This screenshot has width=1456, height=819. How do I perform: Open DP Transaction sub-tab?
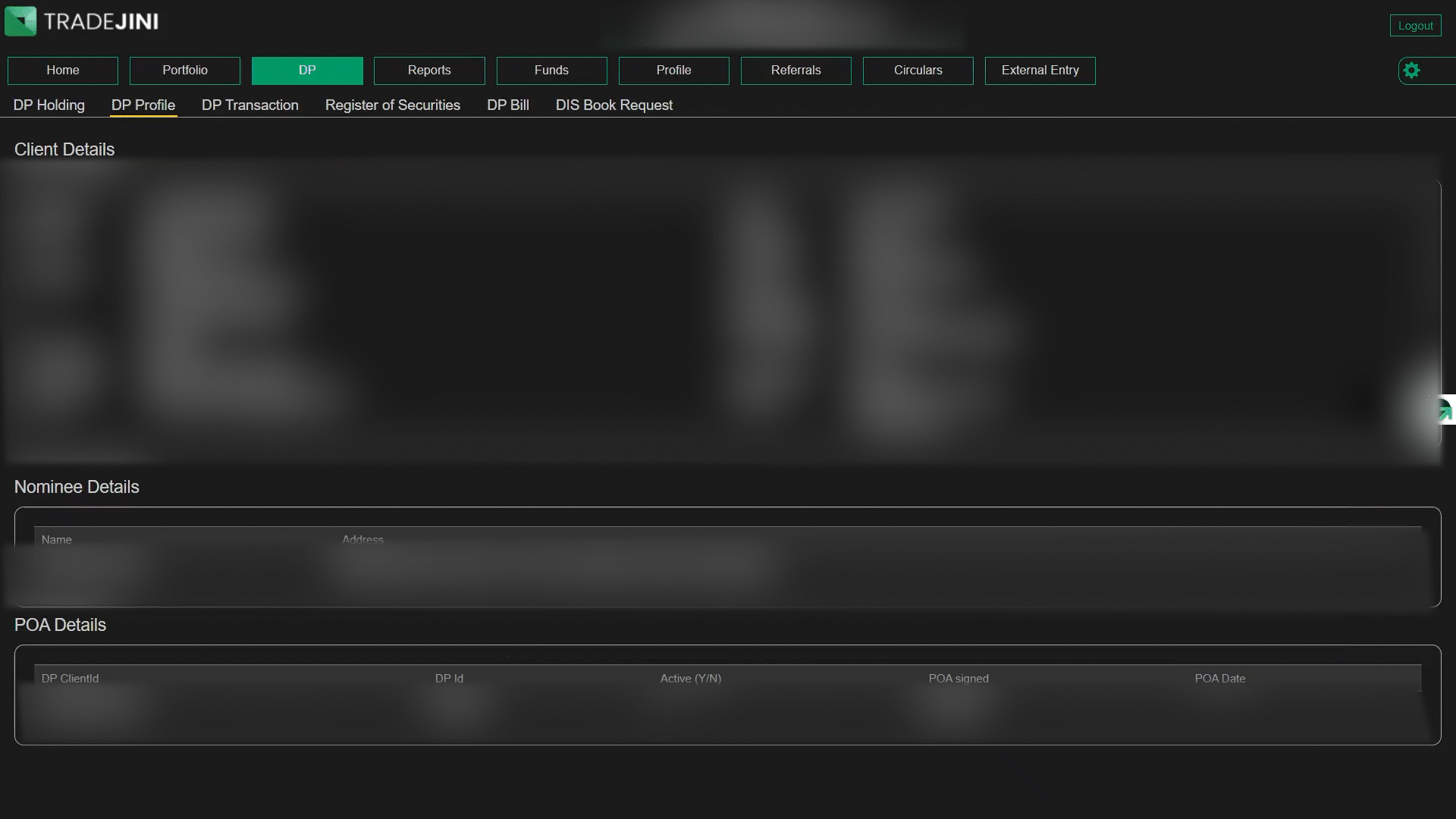click(x=250, y=105)
